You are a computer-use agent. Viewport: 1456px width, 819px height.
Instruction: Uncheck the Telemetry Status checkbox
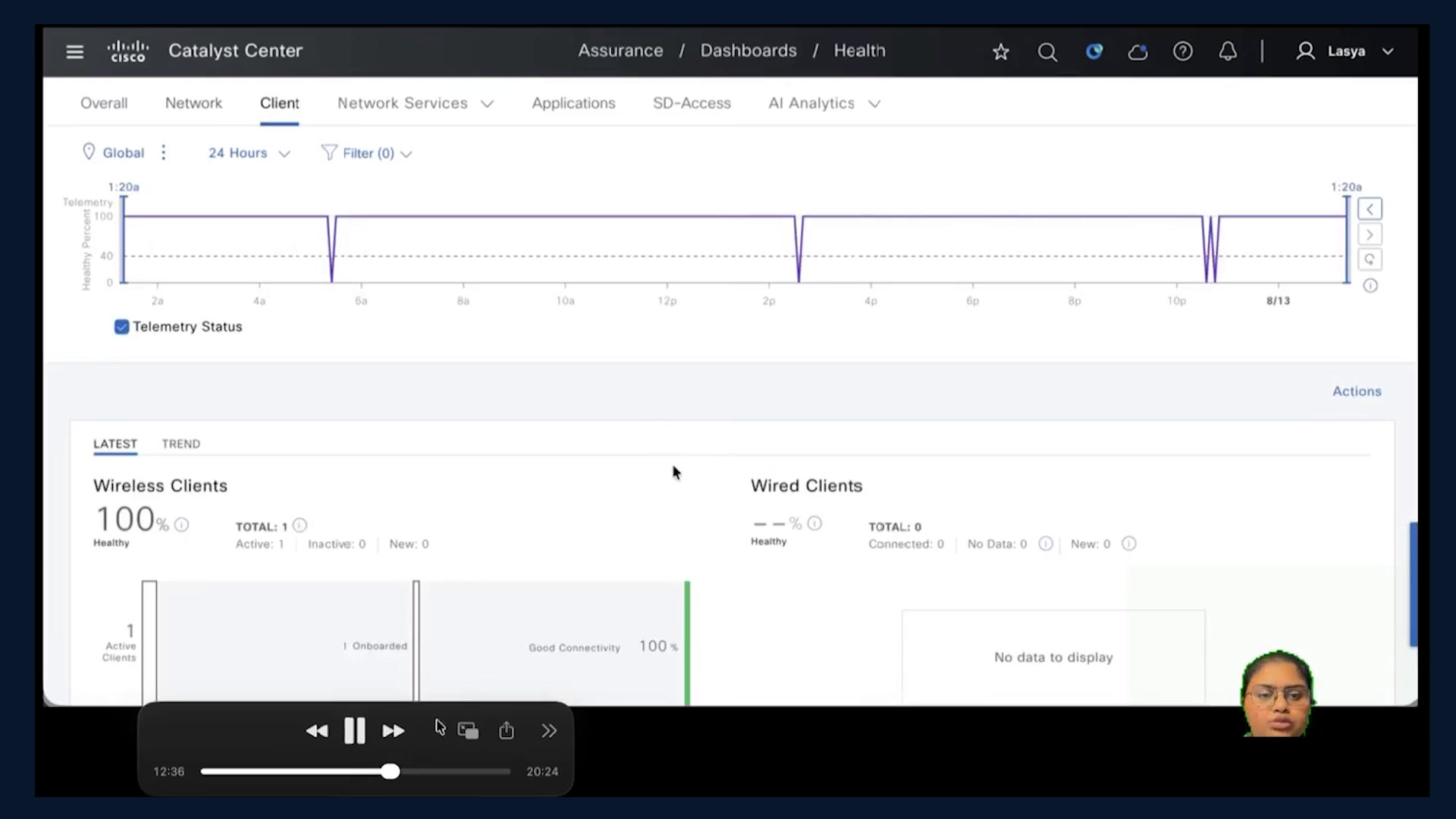point(121,327)
